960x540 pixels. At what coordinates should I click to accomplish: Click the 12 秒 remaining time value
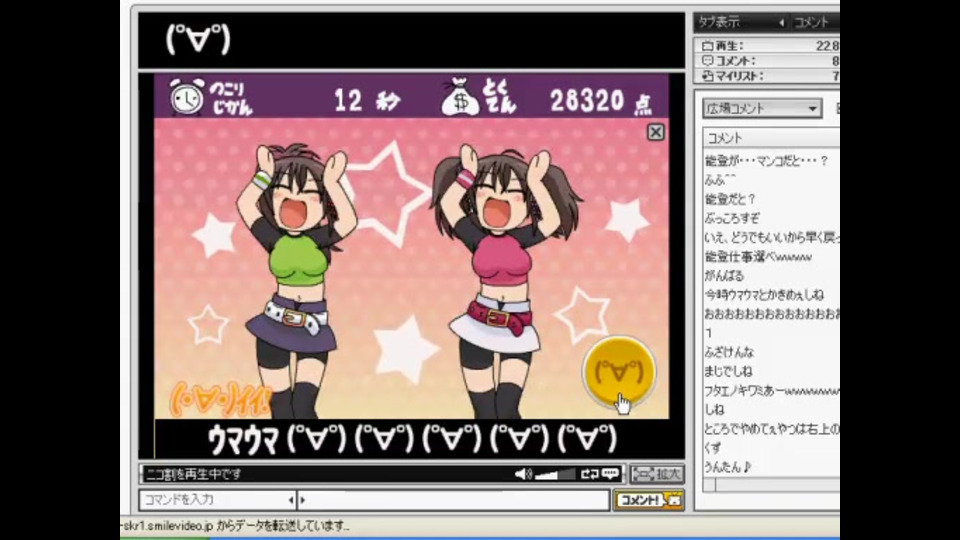point(367,100)
